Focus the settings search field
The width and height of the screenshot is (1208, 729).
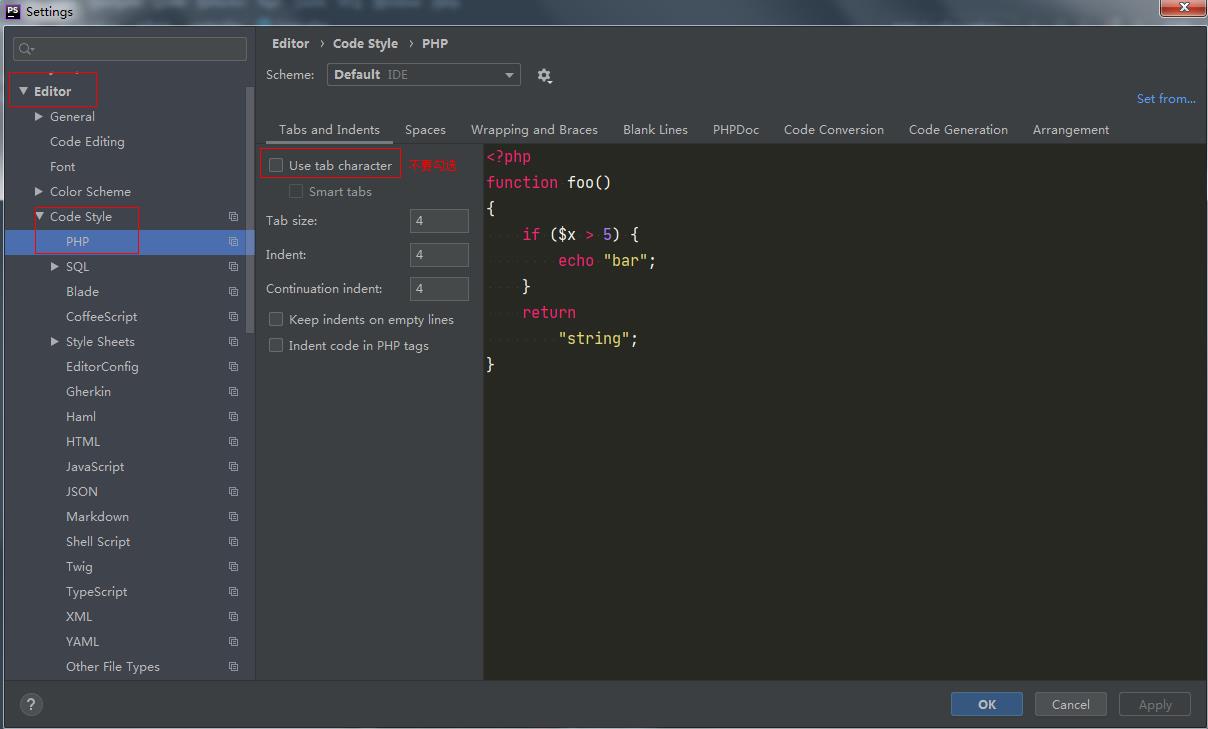[130, 49]
